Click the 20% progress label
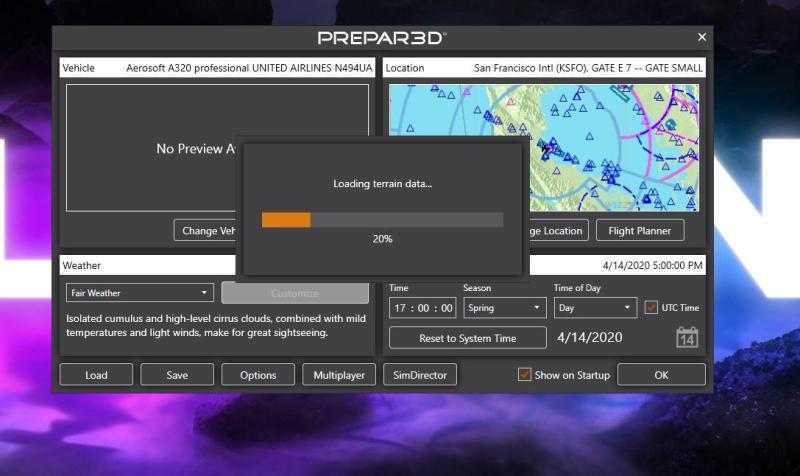 pos(383,239)
